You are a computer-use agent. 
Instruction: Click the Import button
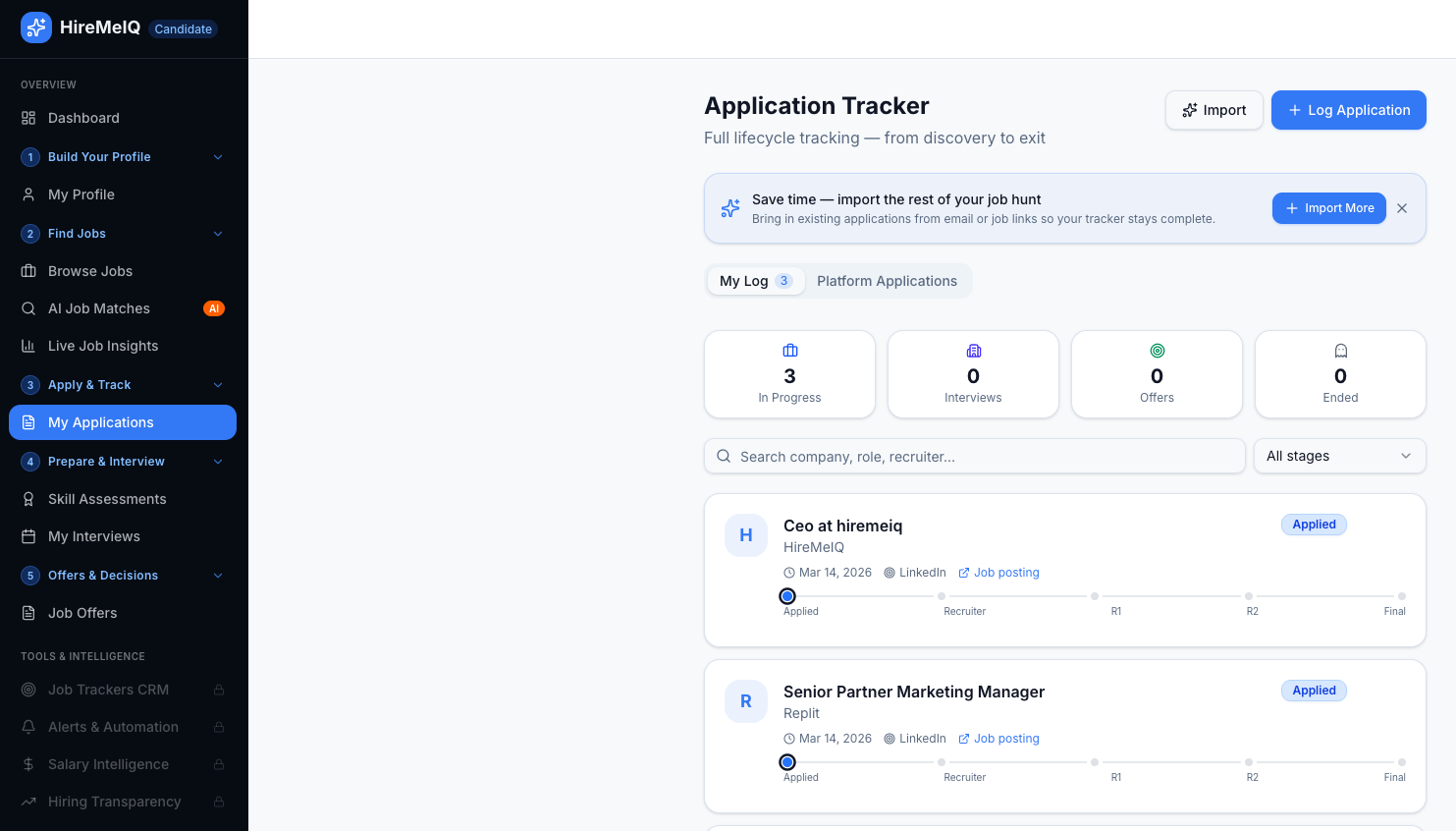[x=1214, y=110]
